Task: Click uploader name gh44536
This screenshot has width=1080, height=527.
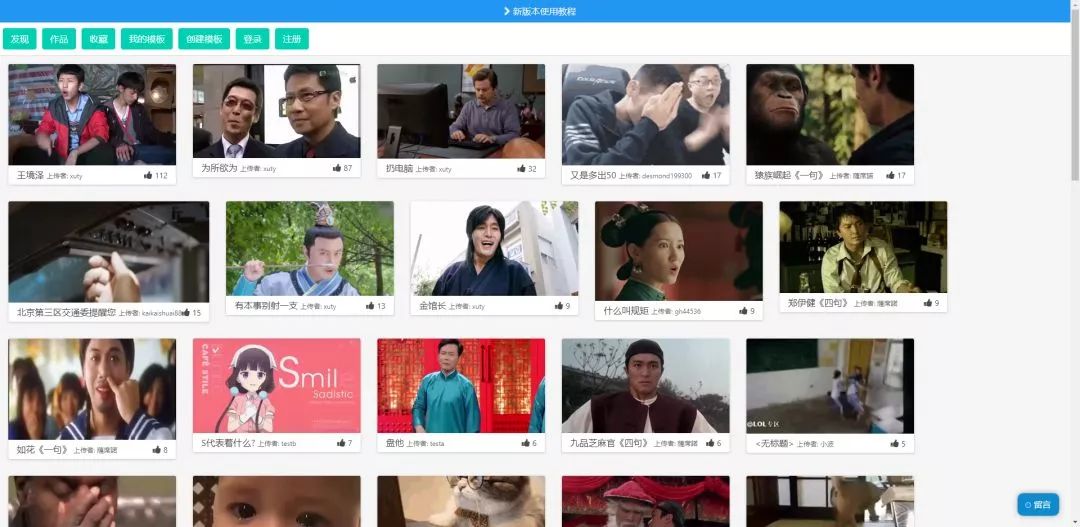Action: (687, 312)
